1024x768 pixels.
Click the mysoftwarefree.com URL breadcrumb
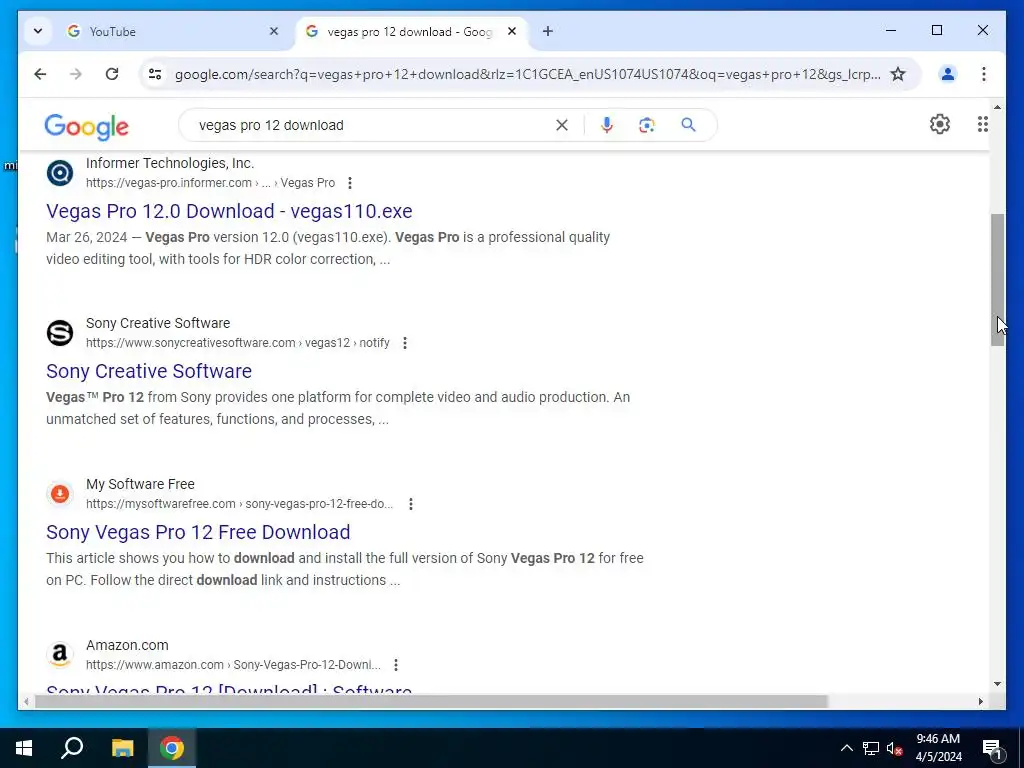pos(240,504)
